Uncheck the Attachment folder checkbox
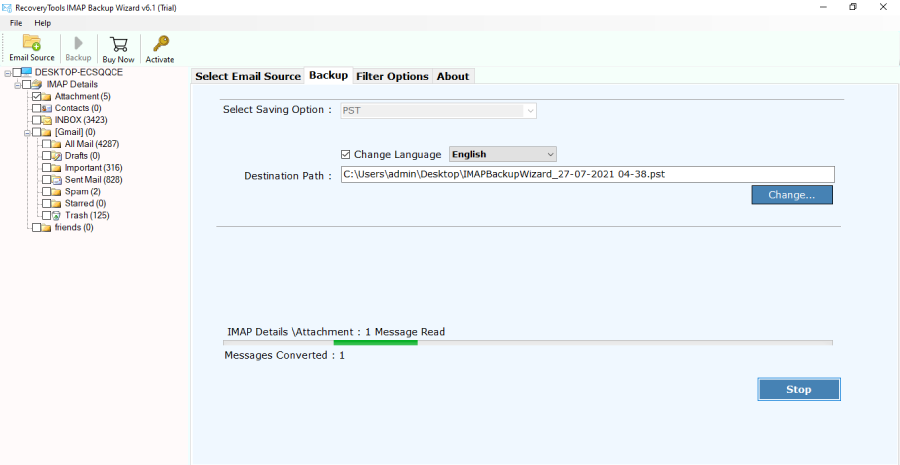This screenshot has width=900, height=465. point(37,96)
